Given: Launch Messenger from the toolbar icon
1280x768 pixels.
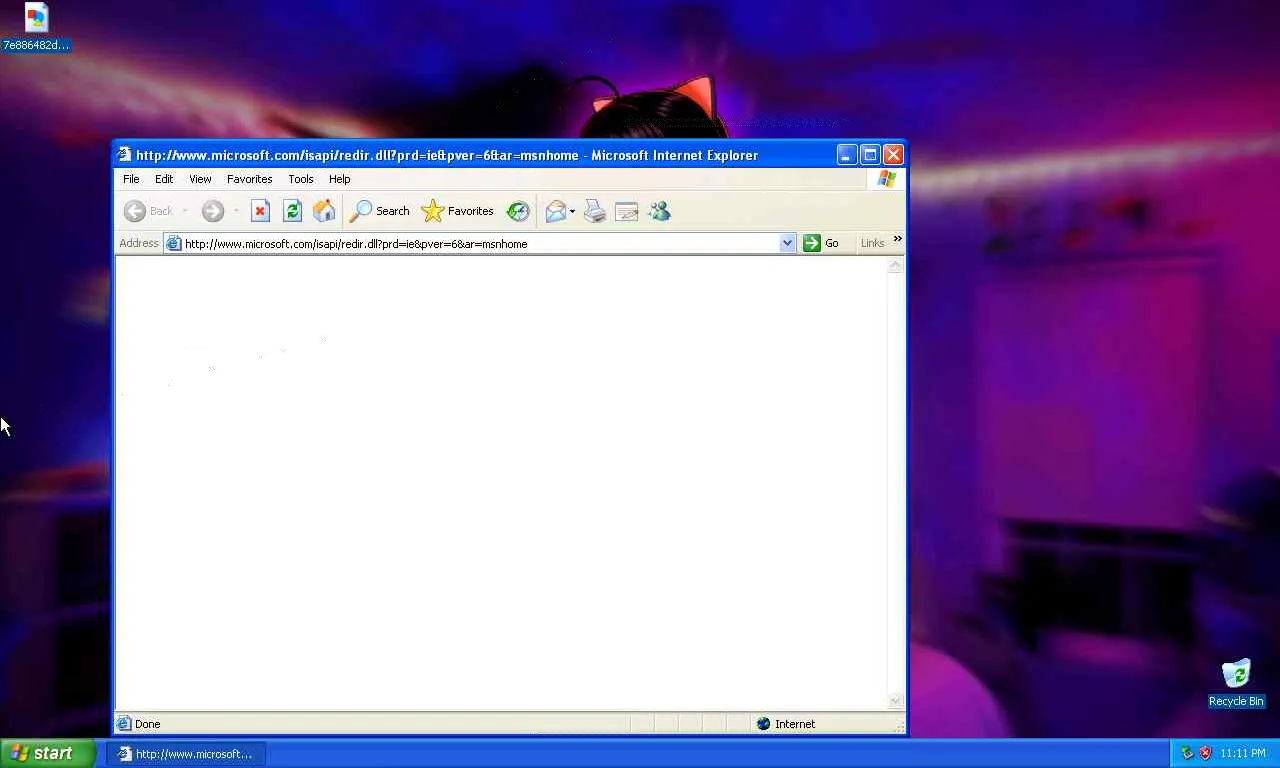Looking at the screenshot, I should [659, 211].
